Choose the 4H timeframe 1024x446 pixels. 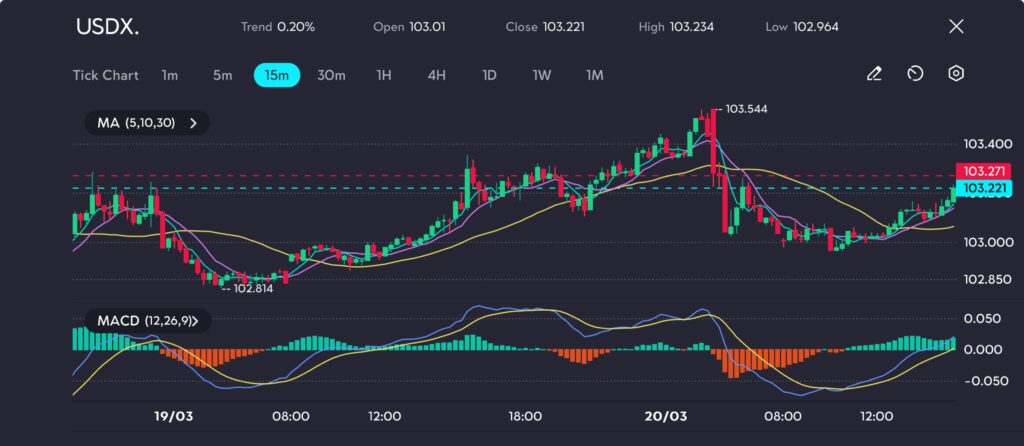[436, 74]
